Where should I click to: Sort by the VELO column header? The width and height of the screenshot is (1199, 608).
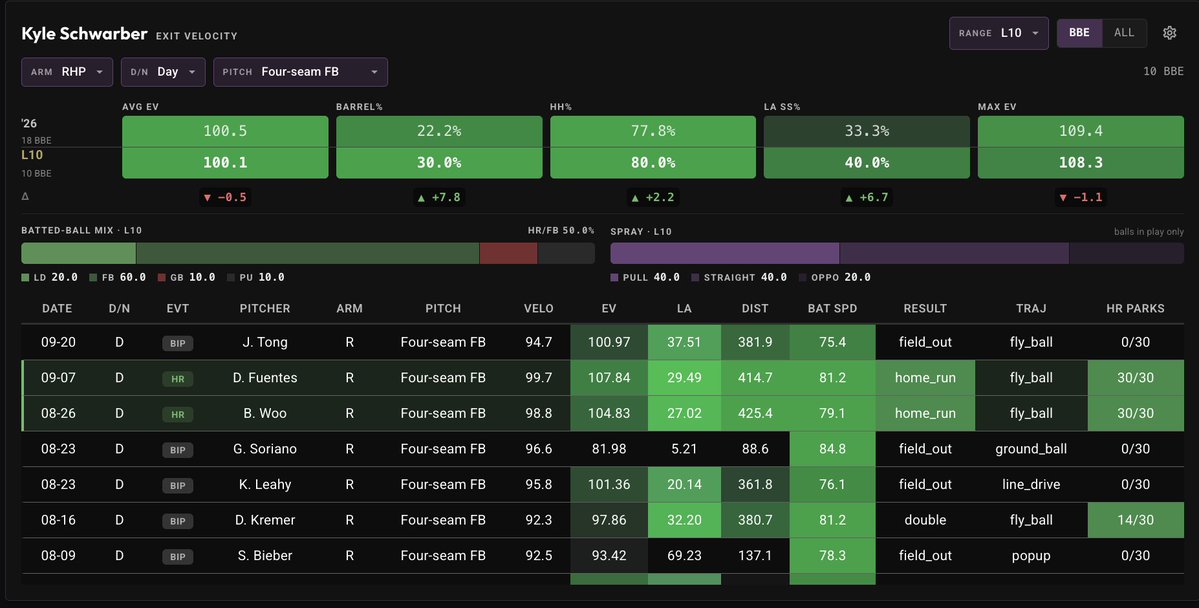click(538, 308)
